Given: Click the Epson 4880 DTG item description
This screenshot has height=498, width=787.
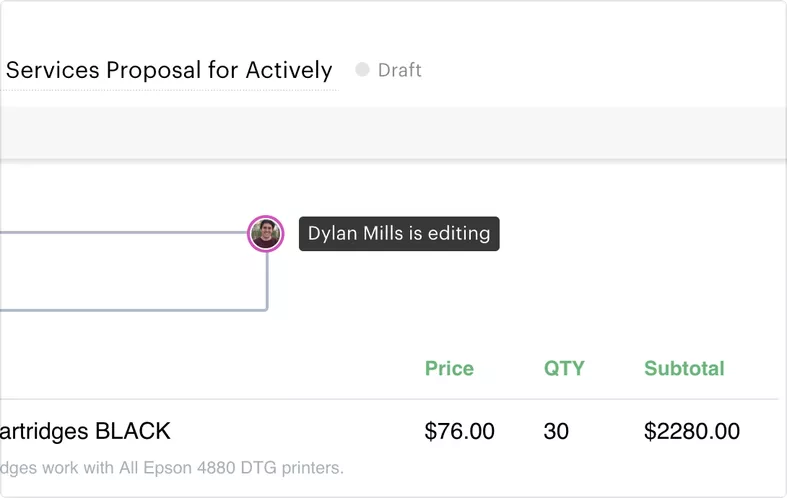Looking at the screenshot, I should pyautogui.click(x=171, y=467).
